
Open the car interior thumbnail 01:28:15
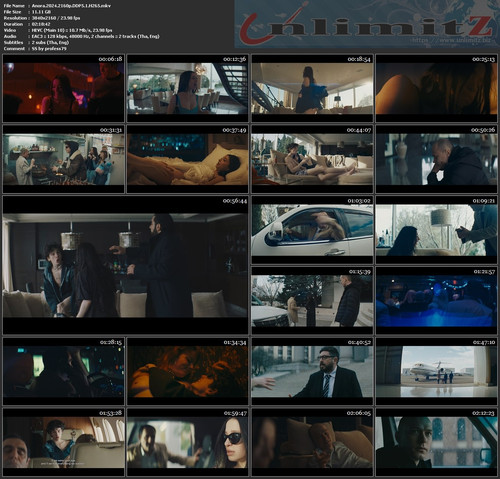(x=63, y=371)
